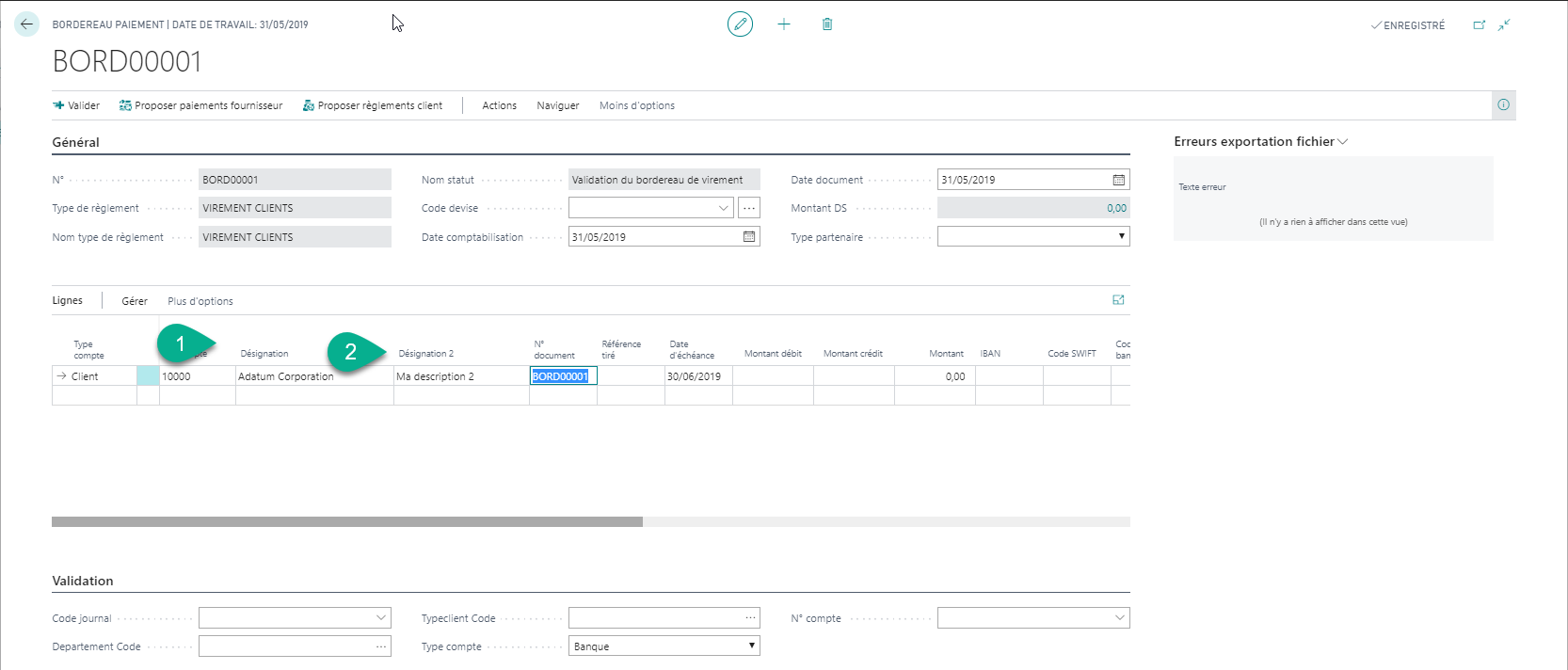Viewport: 1568px width, 670px height.
Task: Click the back arrow icon
Action: (26, 24)
